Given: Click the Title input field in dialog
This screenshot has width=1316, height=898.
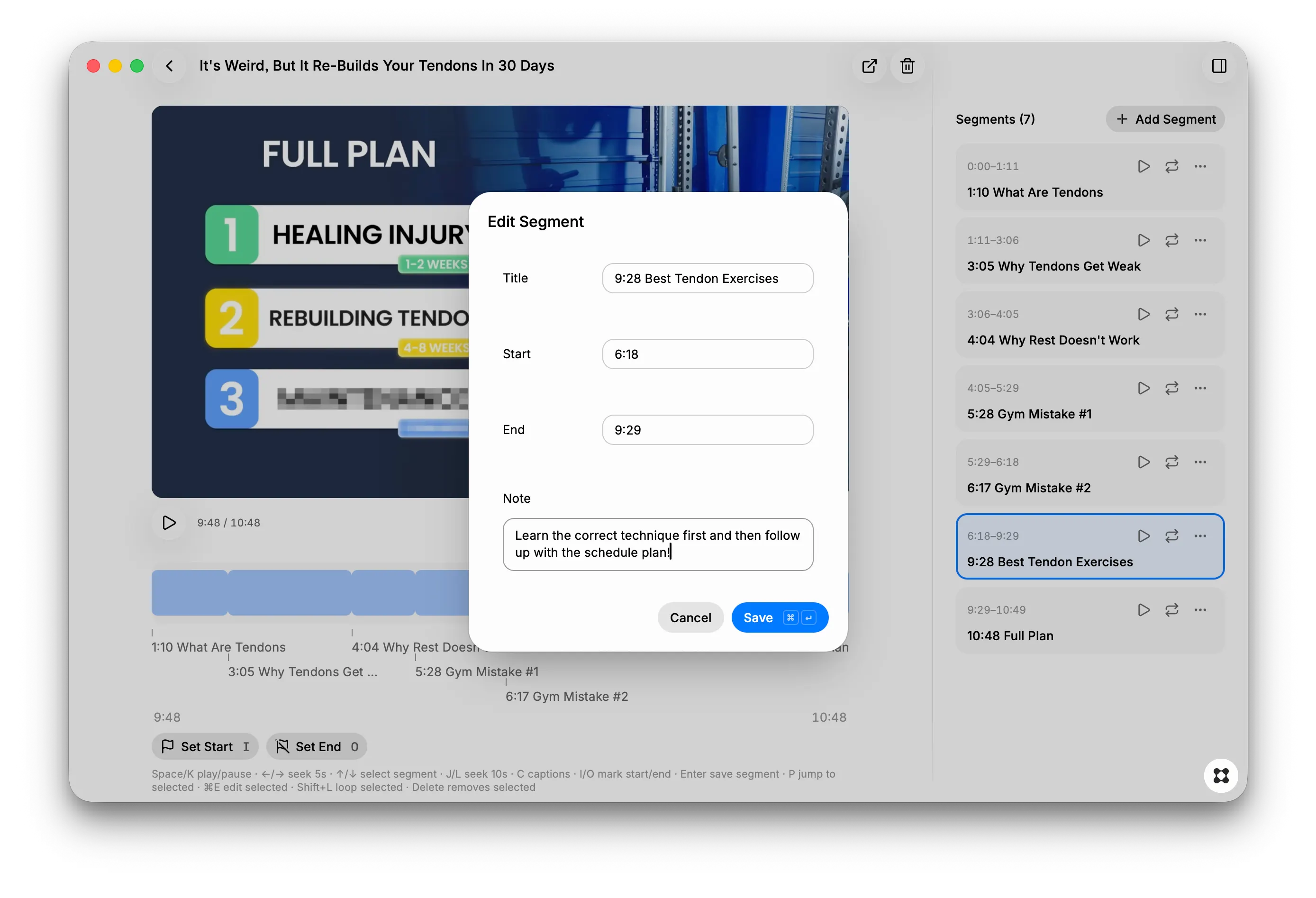Looking at the screenshot, I should 707,278.
